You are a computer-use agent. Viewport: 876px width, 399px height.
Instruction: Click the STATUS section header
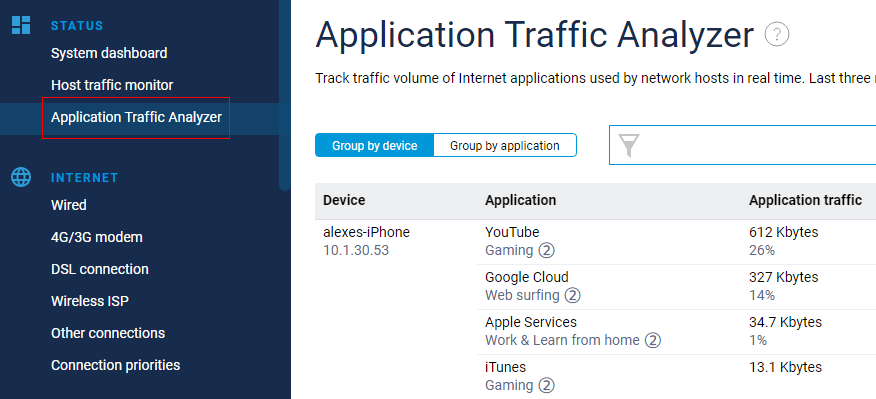click(x=77, y=26)
